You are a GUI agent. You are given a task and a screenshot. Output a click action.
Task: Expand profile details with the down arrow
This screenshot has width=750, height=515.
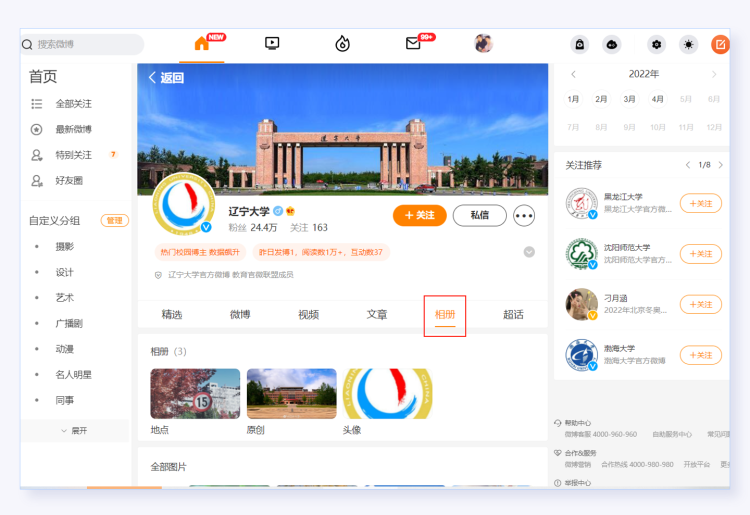529,252
